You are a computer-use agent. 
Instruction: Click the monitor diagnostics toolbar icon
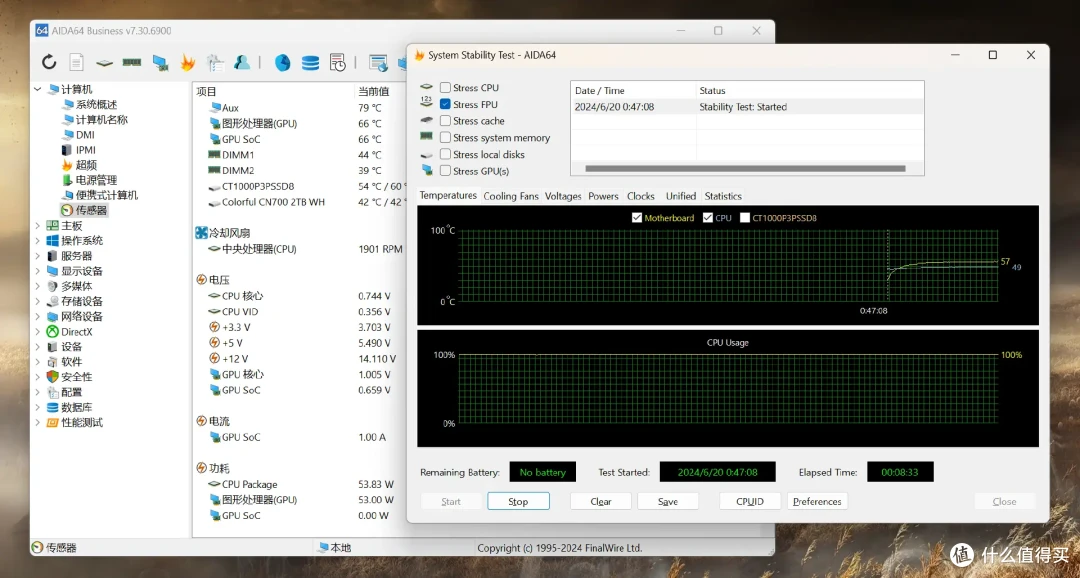pos(160,63)
